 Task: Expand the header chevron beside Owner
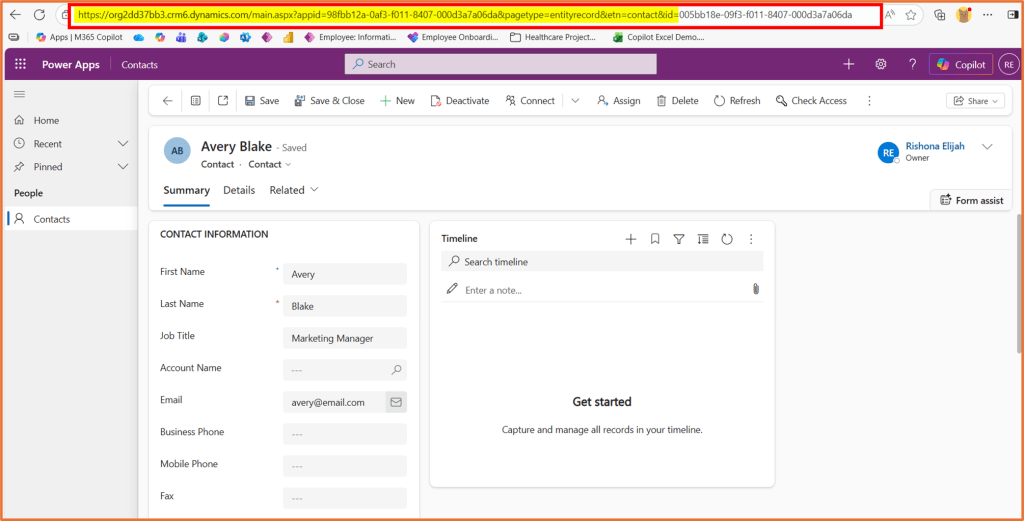click(987, 146)
